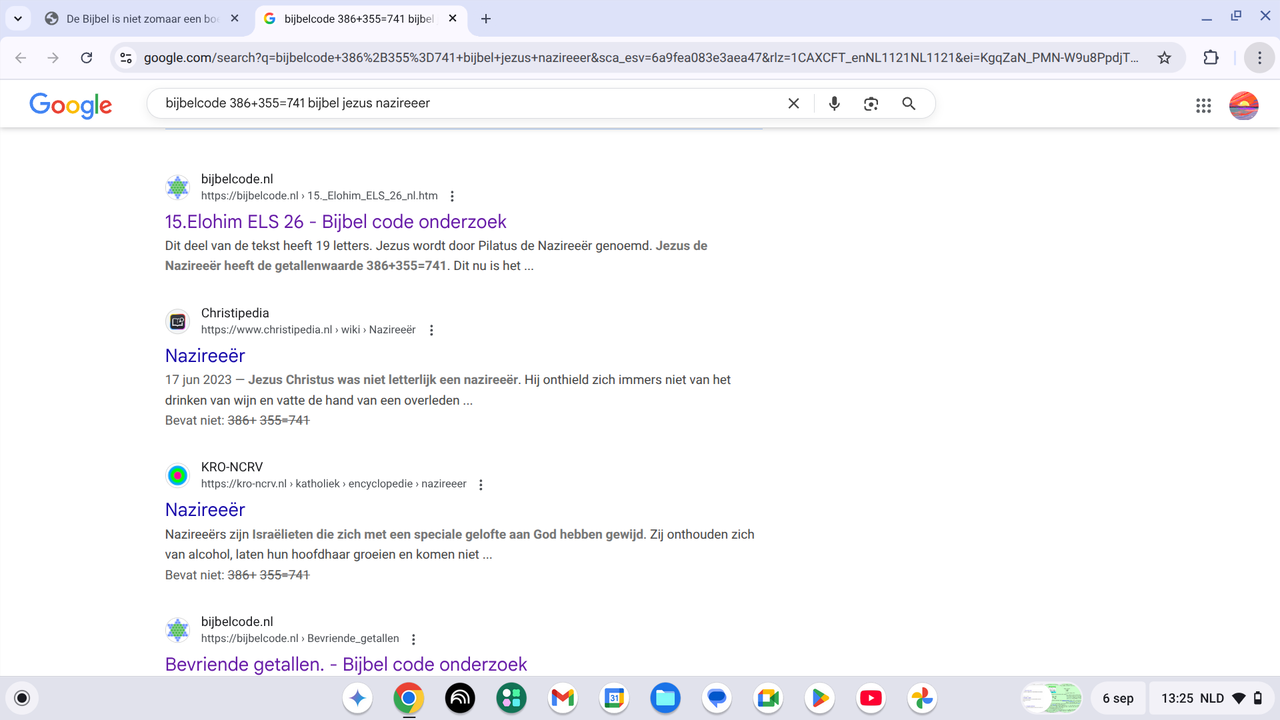
Task: Open '15.Elohim ELS 26 - Bijbel code onderzoek' result
Action: (x=336, y=222)
